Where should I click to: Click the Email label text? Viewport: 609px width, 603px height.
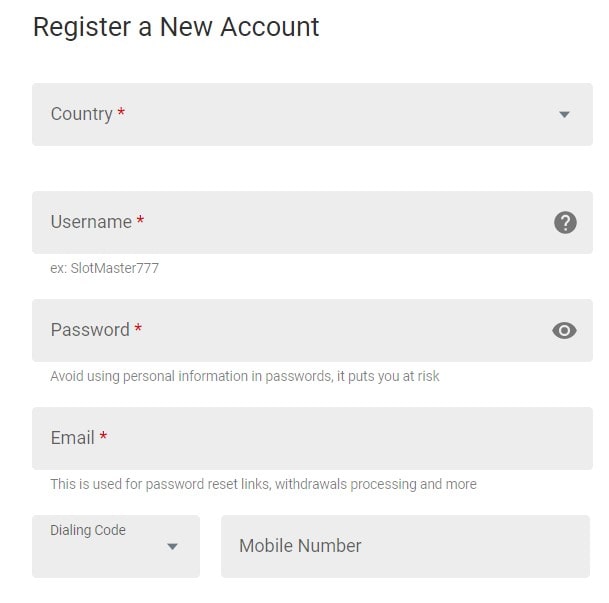pyautogui.click(x=73, y=438)
